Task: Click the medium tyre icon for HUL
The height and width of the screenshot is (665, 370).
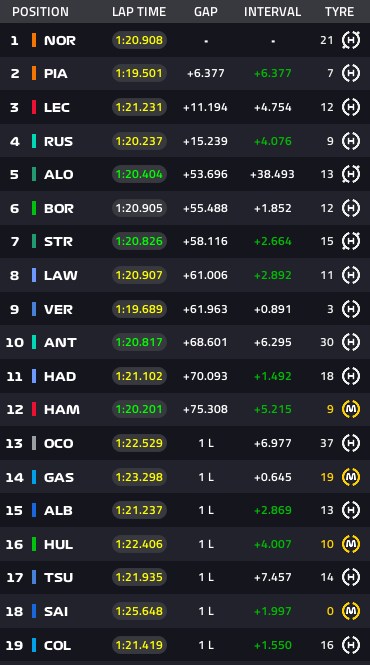Action: click(351, 544)
